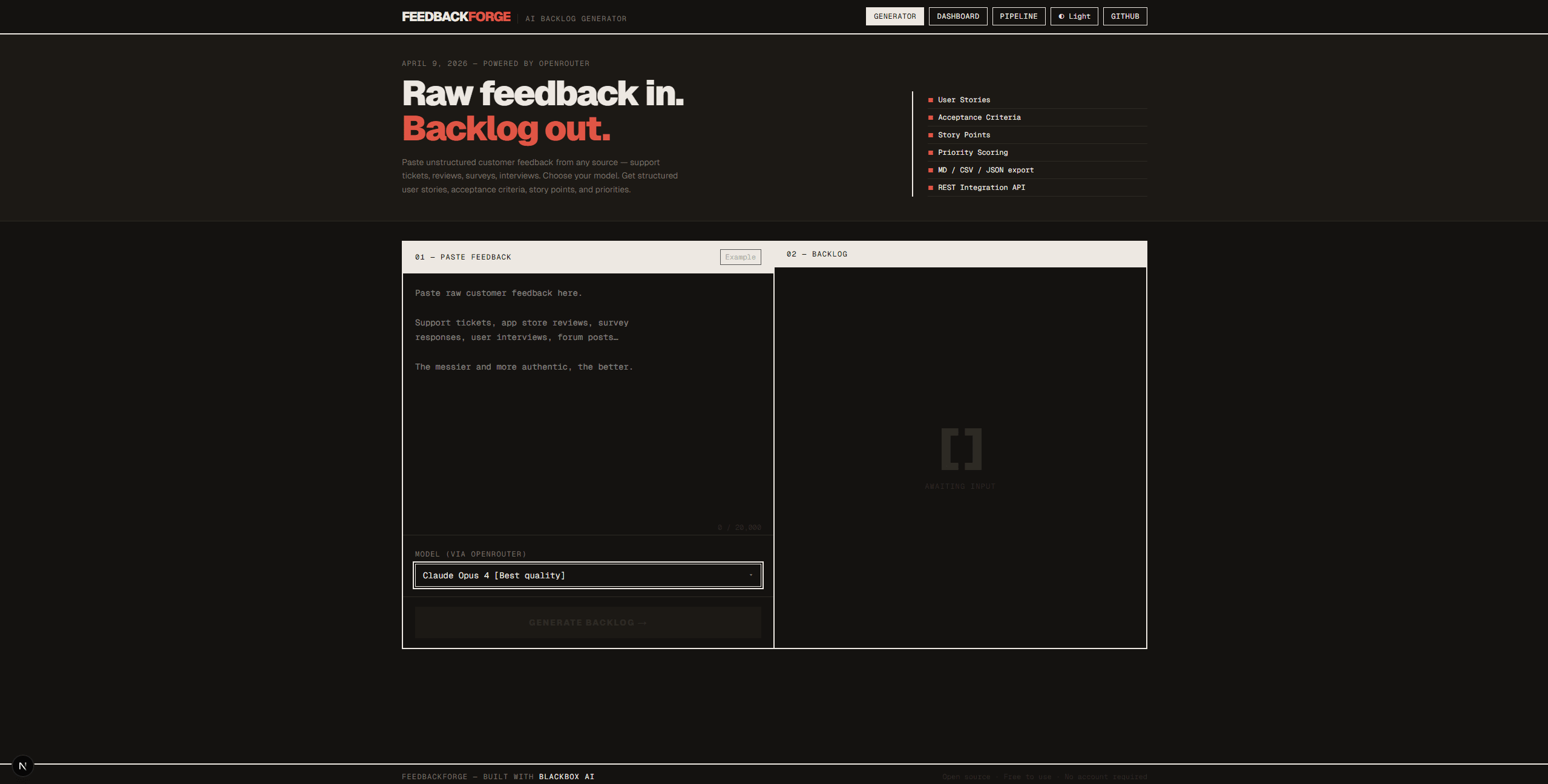Screen dimensions: 1548x784
Task: Click the Example button
Action: click(740, 256)
